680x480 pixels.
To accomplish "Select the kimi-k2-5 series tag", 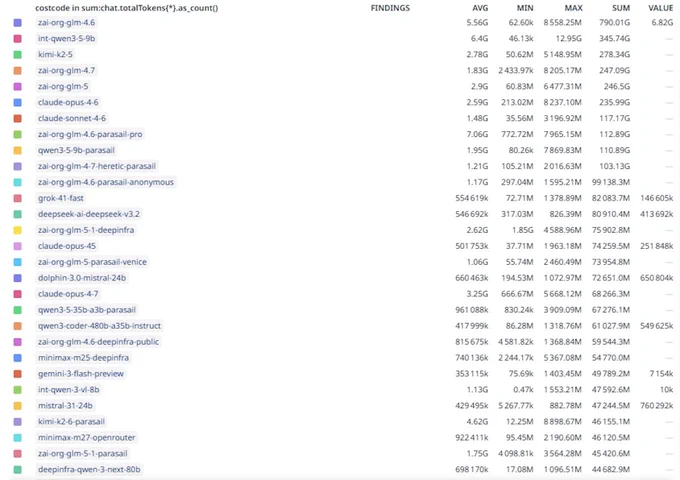I will tap(55, 55).
